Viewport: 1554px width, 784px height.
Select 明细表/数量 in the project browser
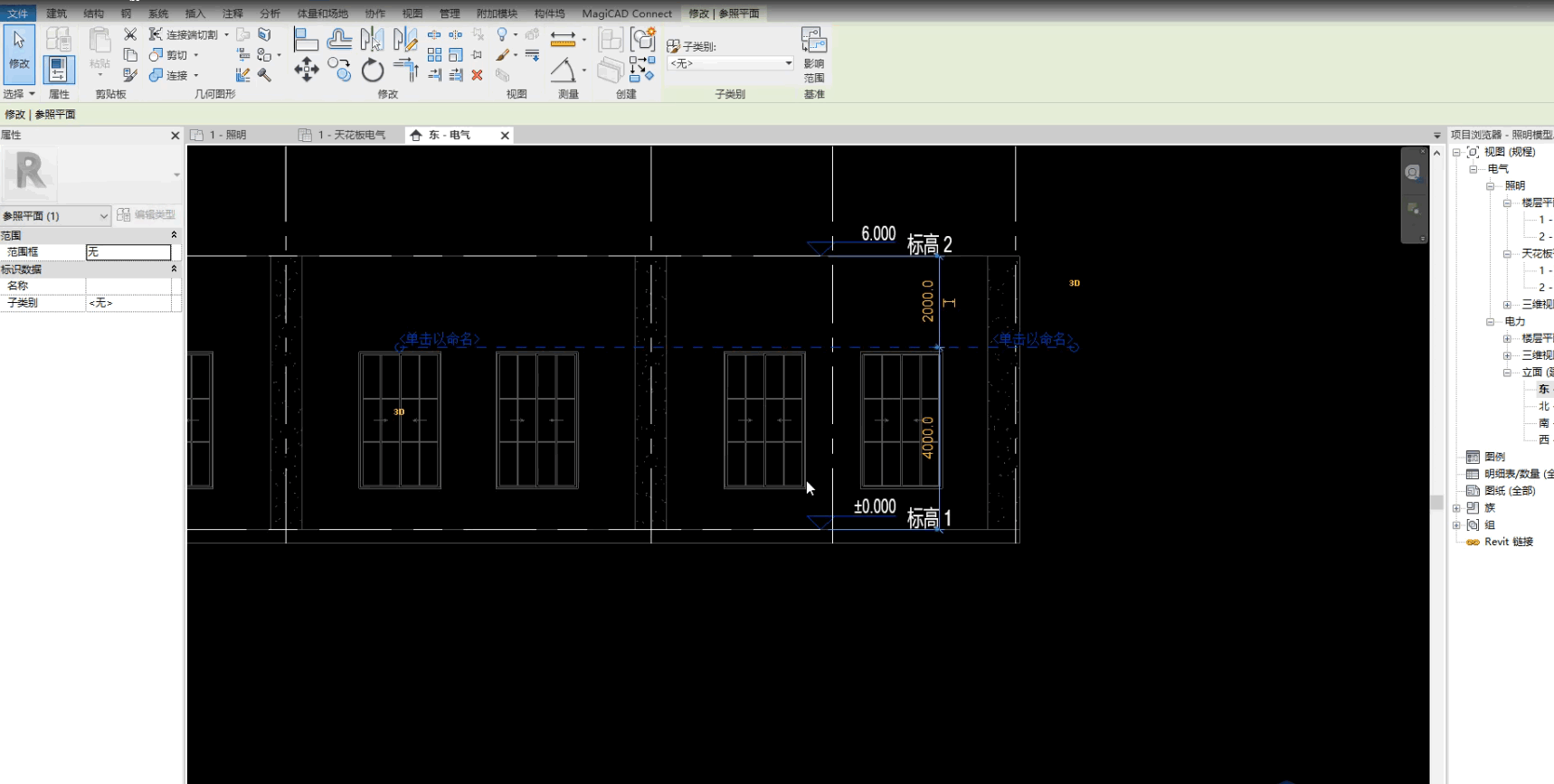click(x=1518, y=474)
